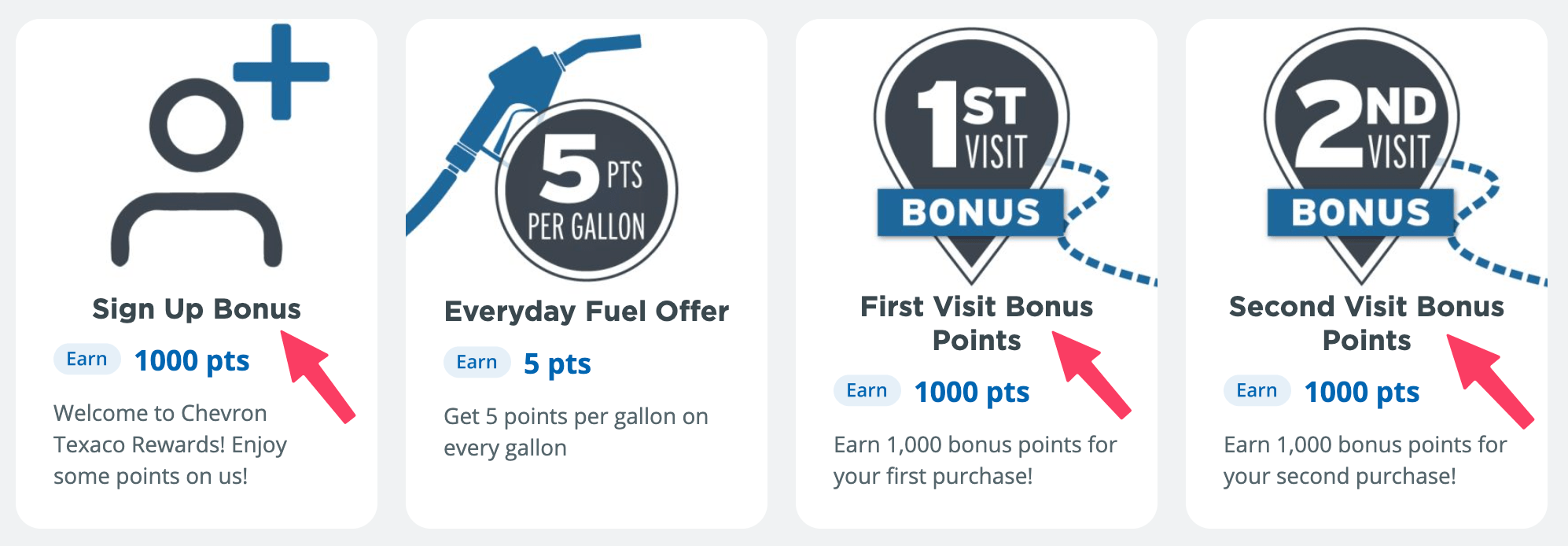1568x546 pixels.
Task: Open the Everyday Fuel Offer heading
Action: pos(587,312)
